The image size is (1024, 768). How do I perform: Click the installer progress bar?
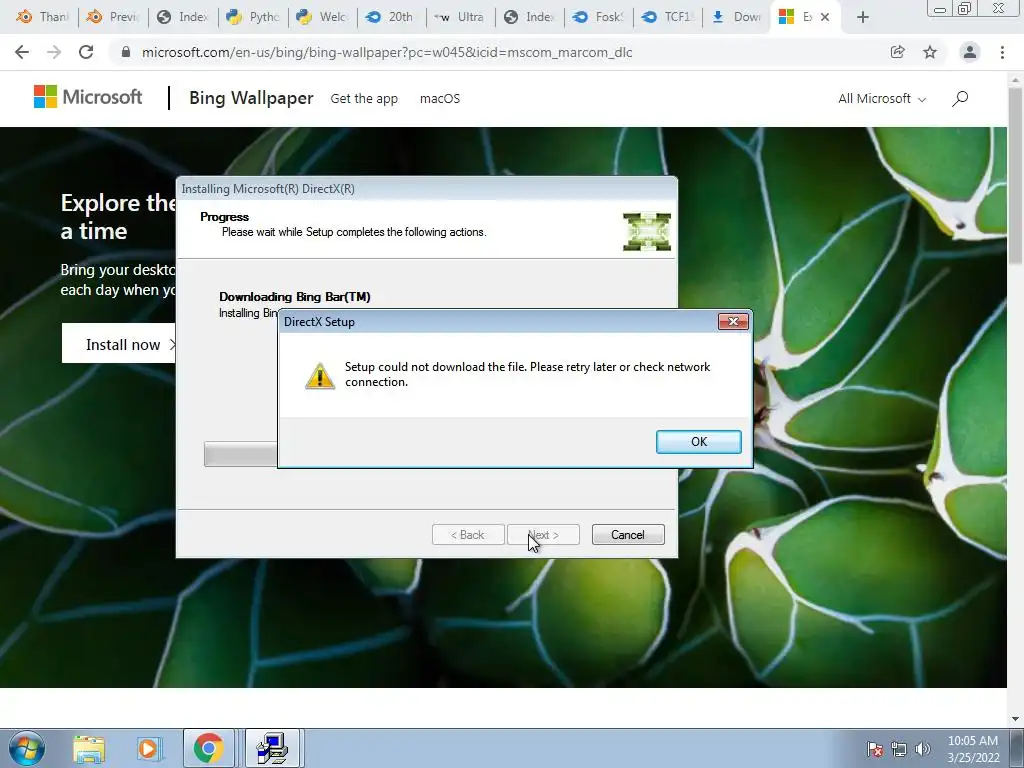(x=240, y=454)
